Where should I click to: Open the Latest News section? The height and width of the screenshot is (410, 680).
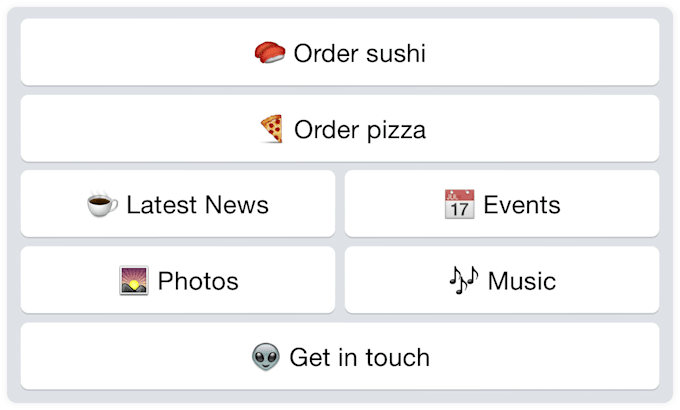[178, 204]
